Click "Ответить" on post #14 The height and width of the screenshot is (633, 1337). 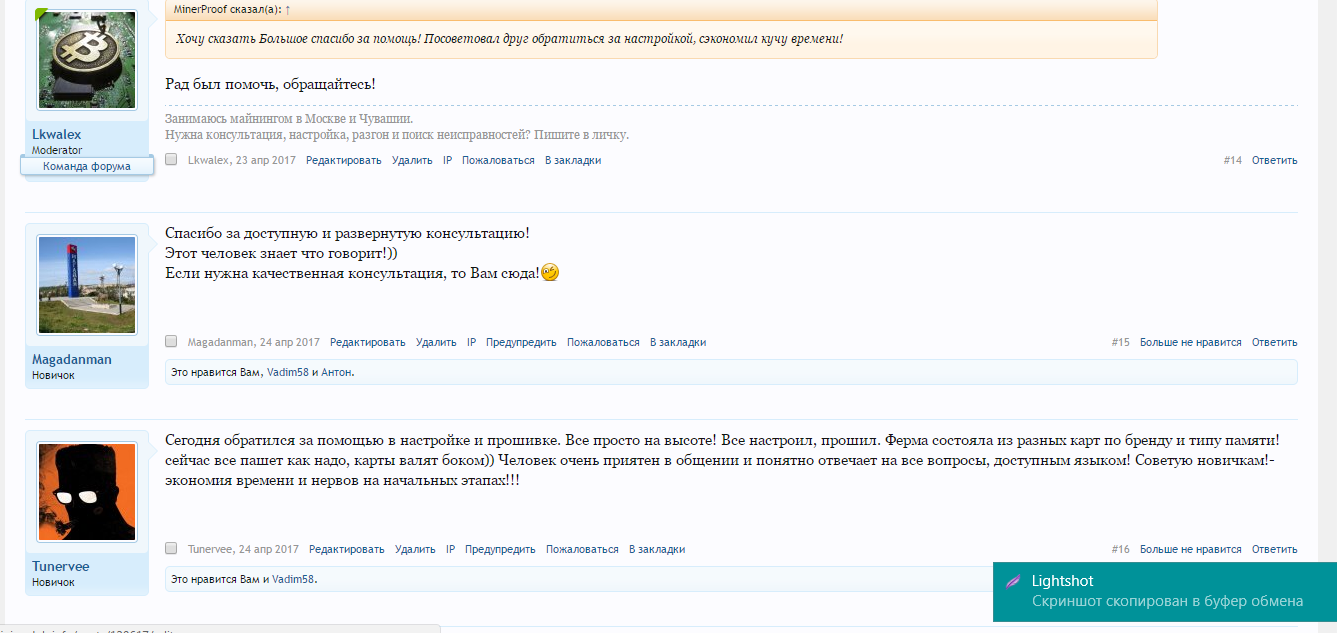tap(1274, 160)
